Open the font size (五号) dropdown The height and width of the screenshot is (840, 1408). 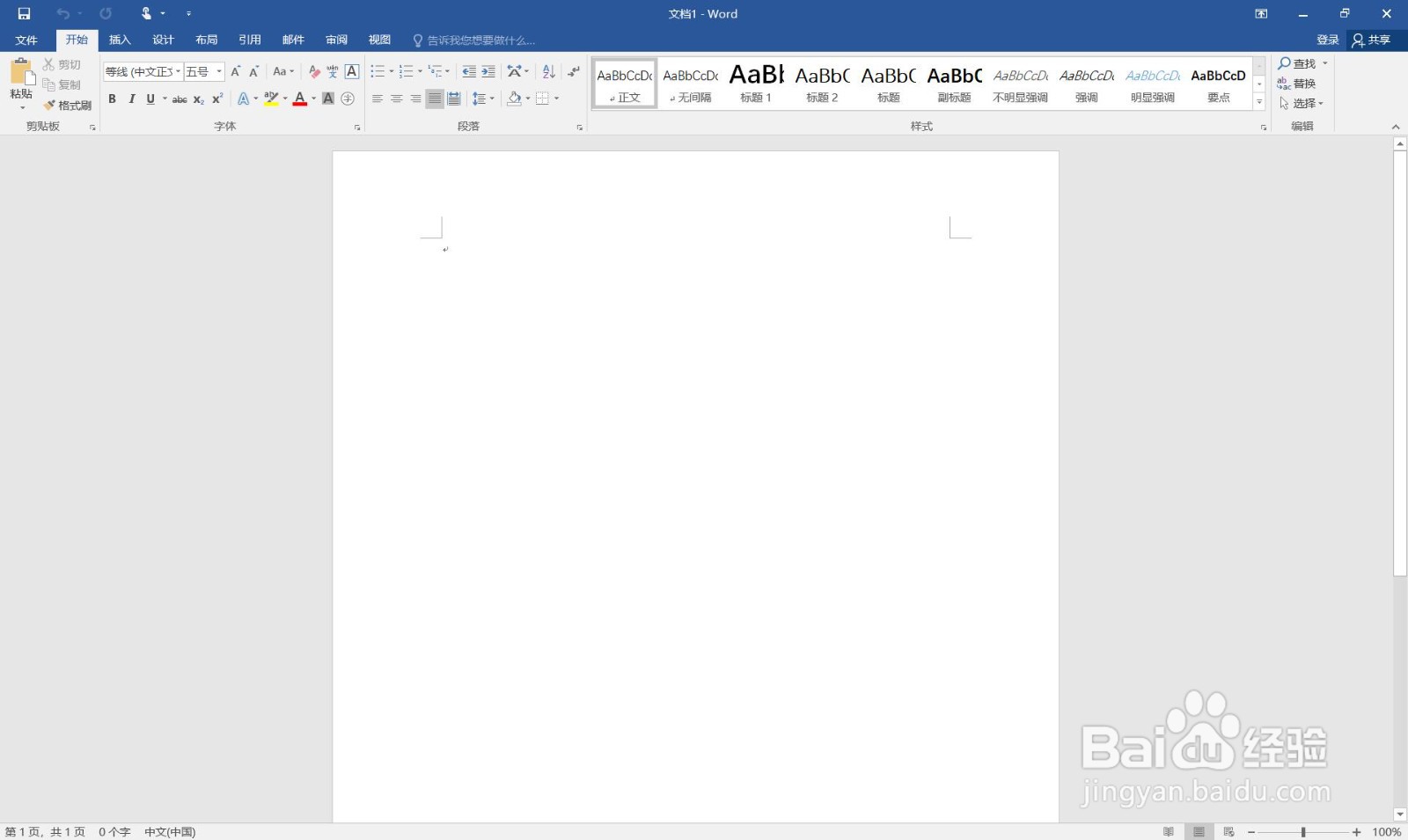point(219,71)
